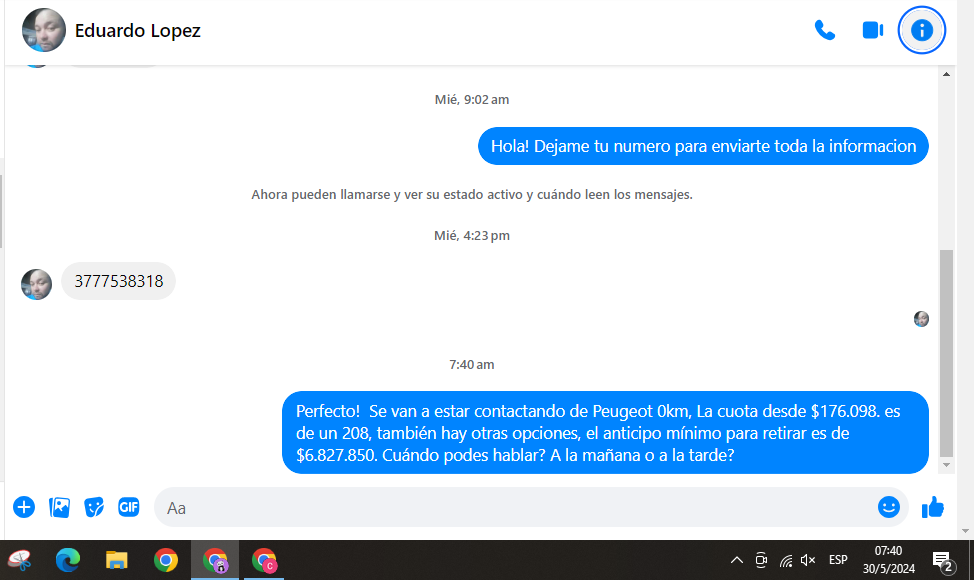The image size is (974, 580).
Task: Attach a photo using the image icon
Action: tap(60, 507)
